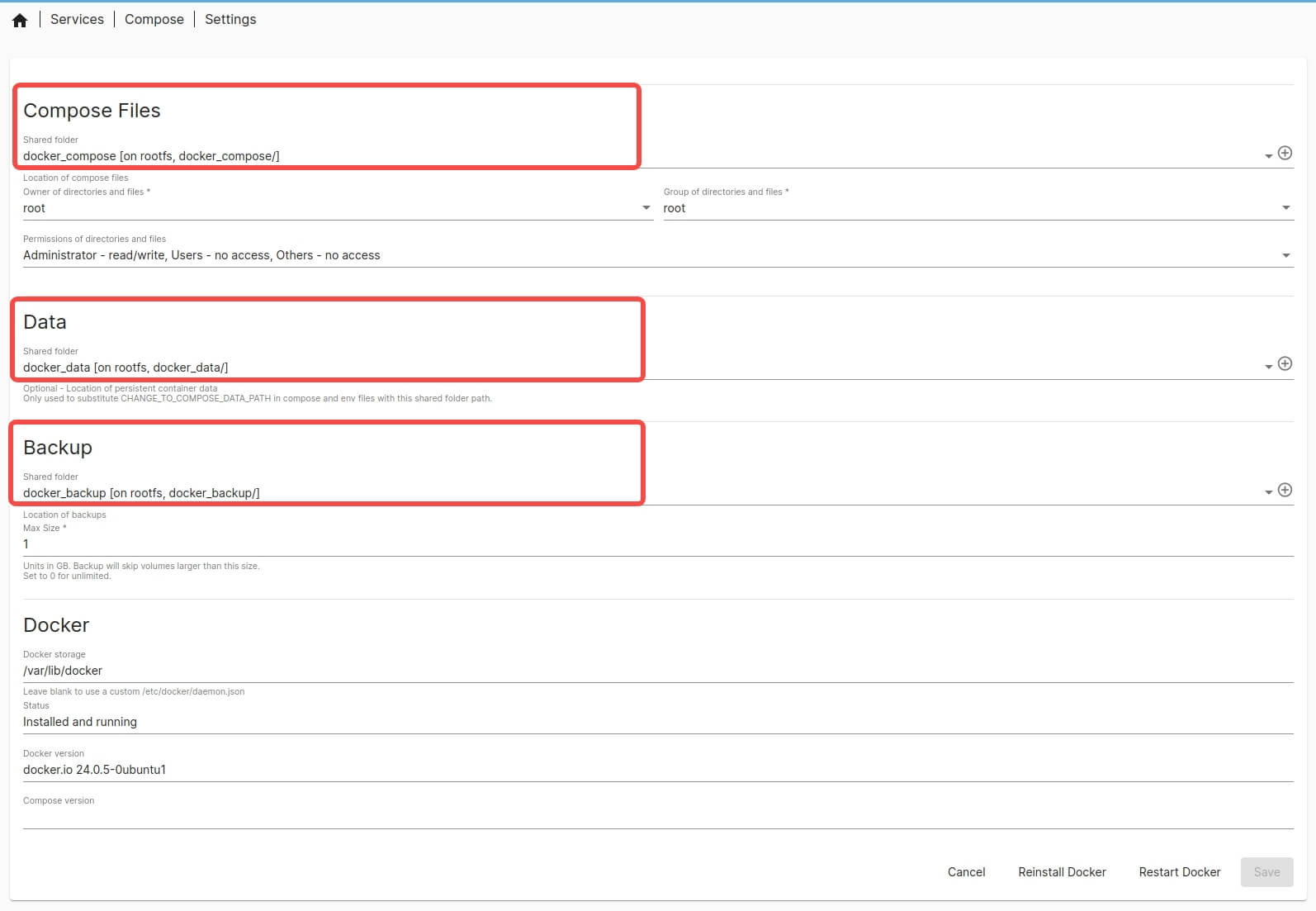Expand Backup shared folder dropdown

pyautogui.click(x=1268, y=493)
